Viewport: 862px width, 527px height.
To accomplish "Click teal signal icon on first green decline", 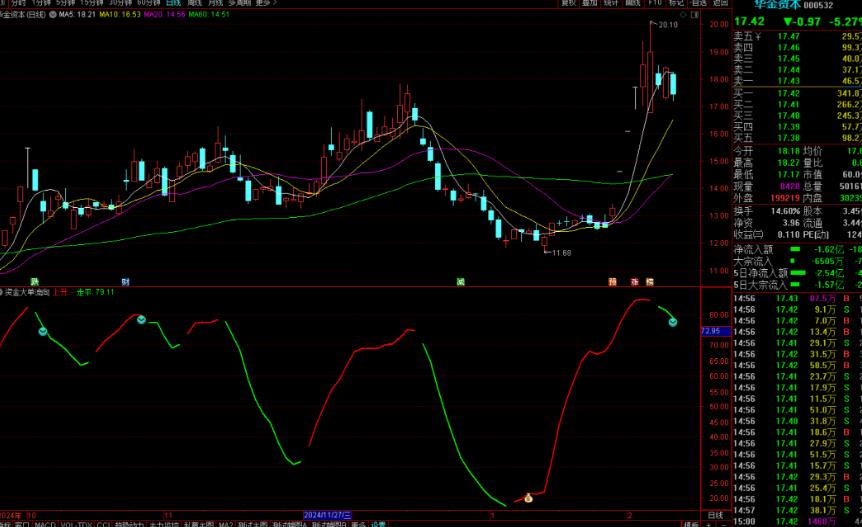I will point(43,331).
